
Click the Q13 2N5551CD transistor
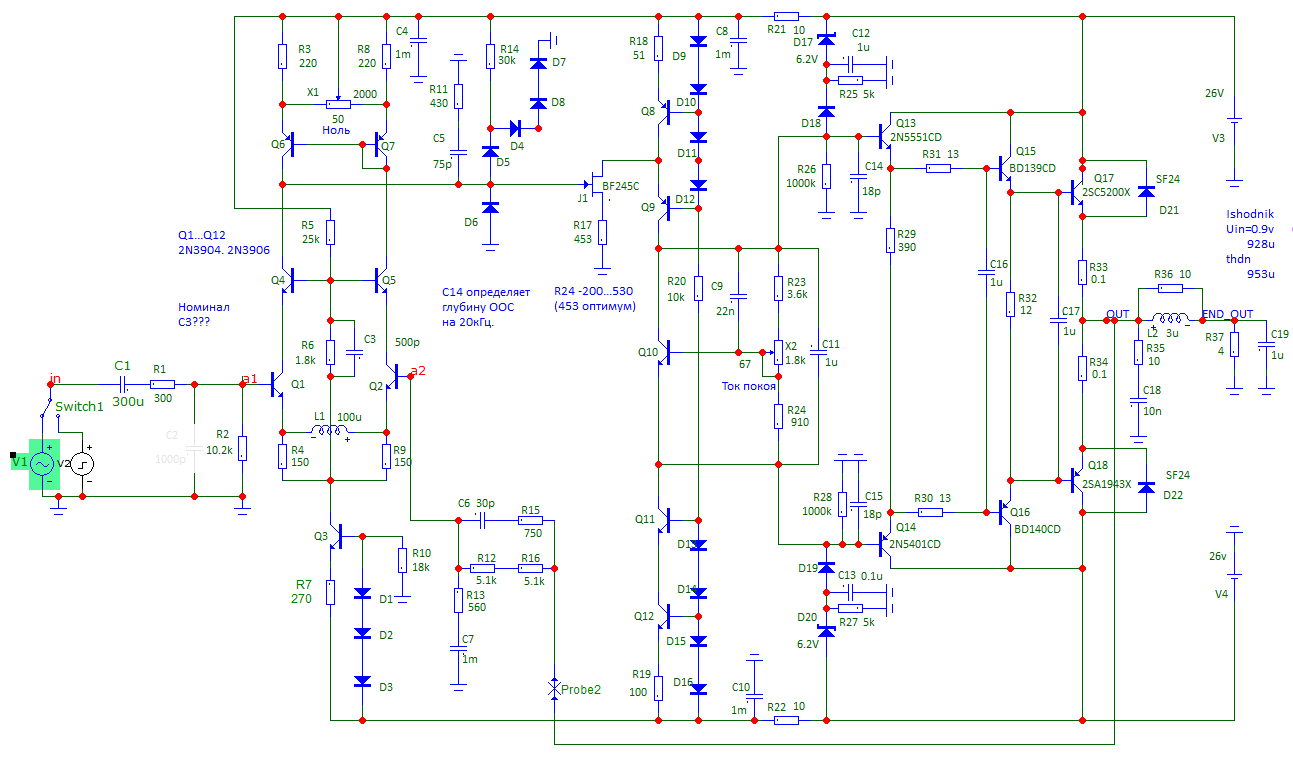click(x=883, y=135)
